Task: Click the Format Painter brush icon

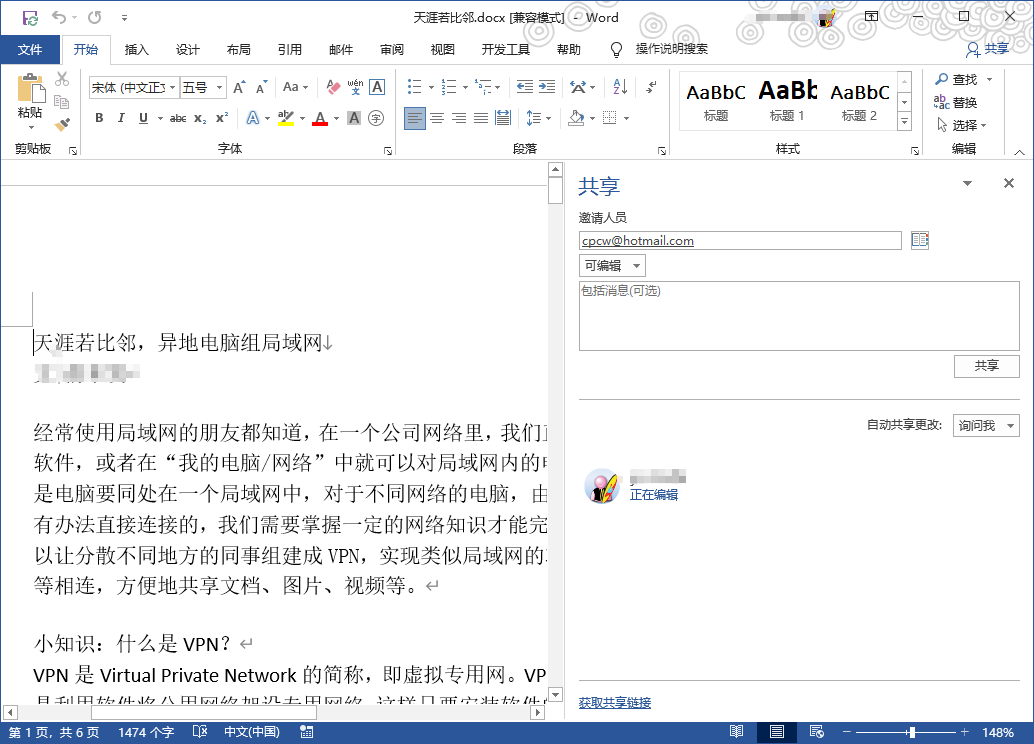Action: tap(62, 125)
